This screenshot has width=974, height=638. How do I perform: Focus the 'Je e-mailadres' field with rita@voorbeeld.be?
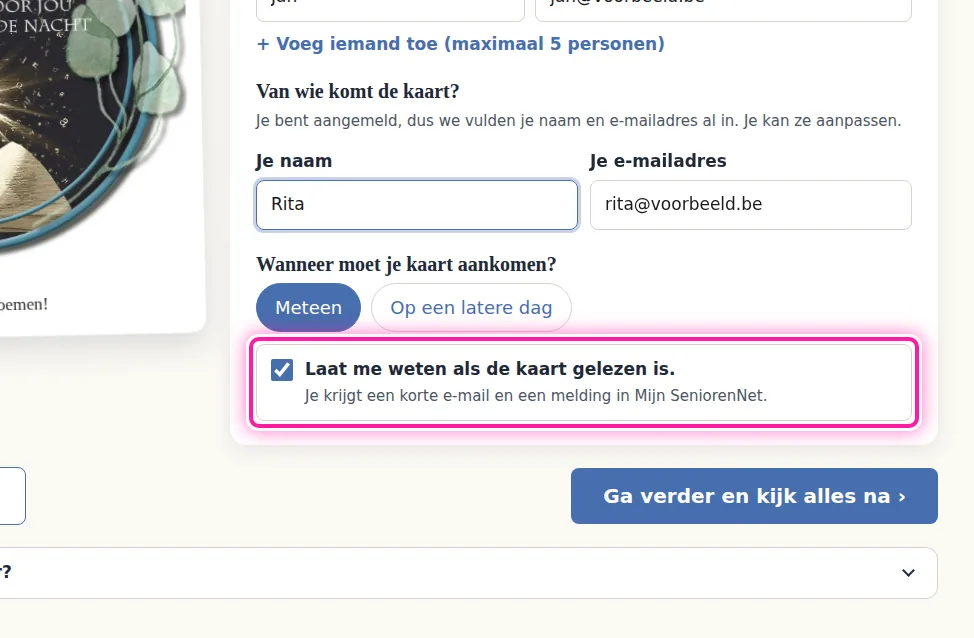pyautogui.click(x=750, y=205)
